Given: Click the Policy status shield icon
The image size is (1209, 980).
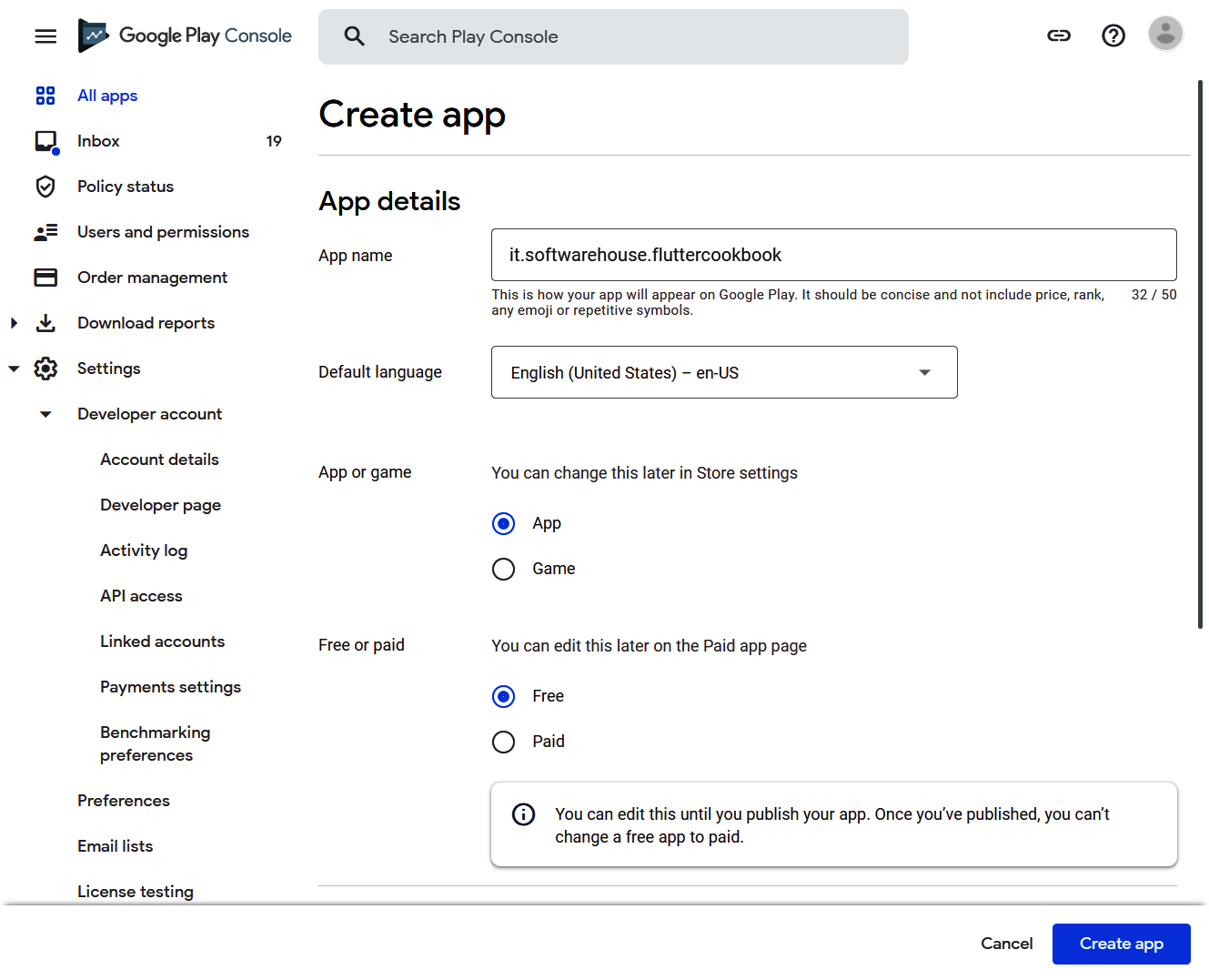Looking at the screenshot, I should [x=45, y=187].
